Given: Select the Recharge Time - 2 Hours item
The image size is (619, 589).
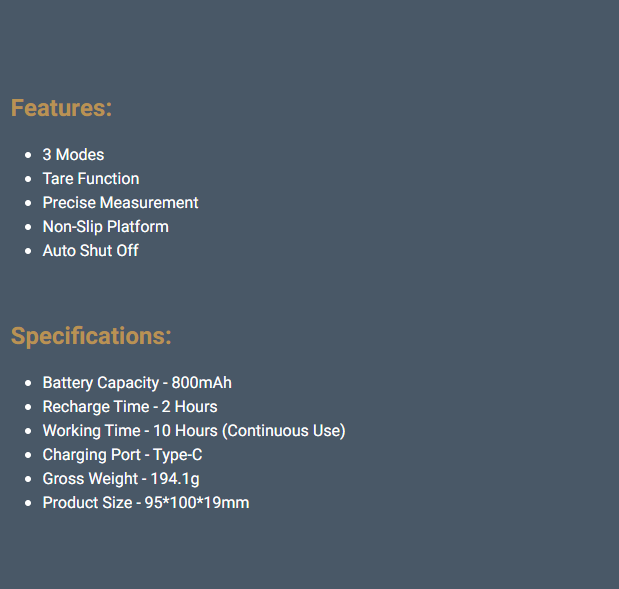Looking at the screenshot, I should [x=130, y=407].
